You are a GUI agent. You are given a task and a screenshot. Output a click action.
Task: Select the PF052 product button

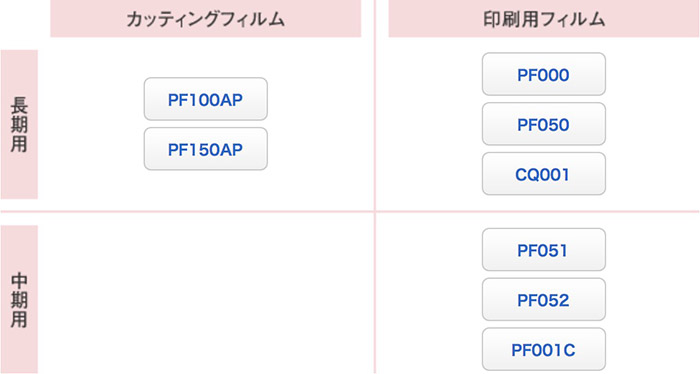(544, 300)
